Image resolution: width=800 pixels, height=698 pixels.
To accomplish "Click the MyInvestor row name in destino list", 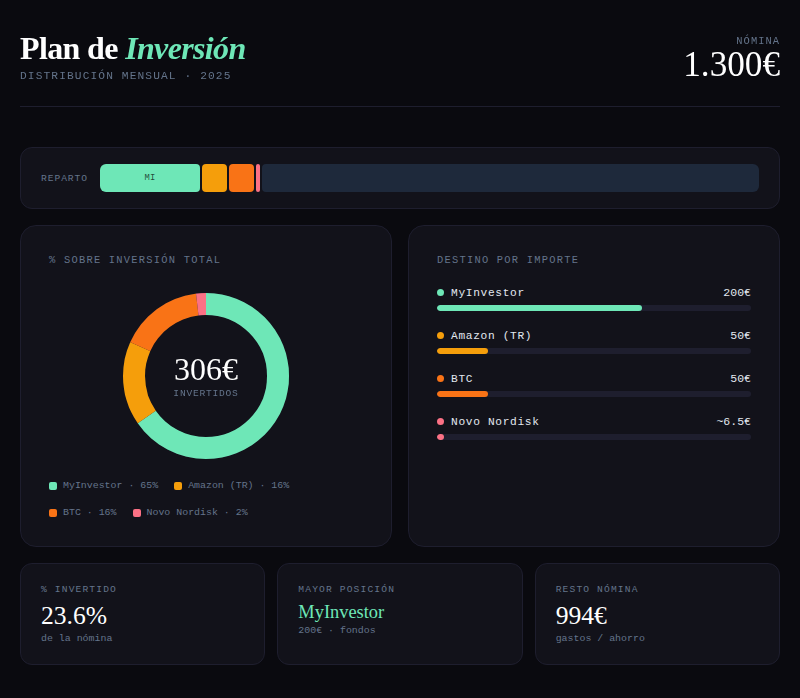I will point(487,293).
